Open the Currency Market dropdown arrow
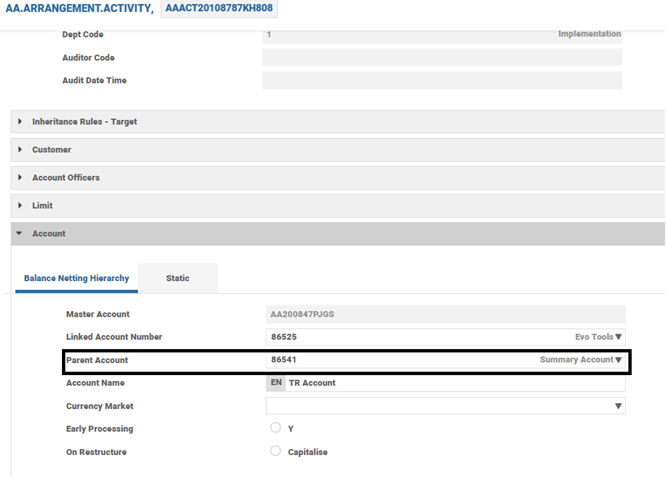 coord(619,406)
